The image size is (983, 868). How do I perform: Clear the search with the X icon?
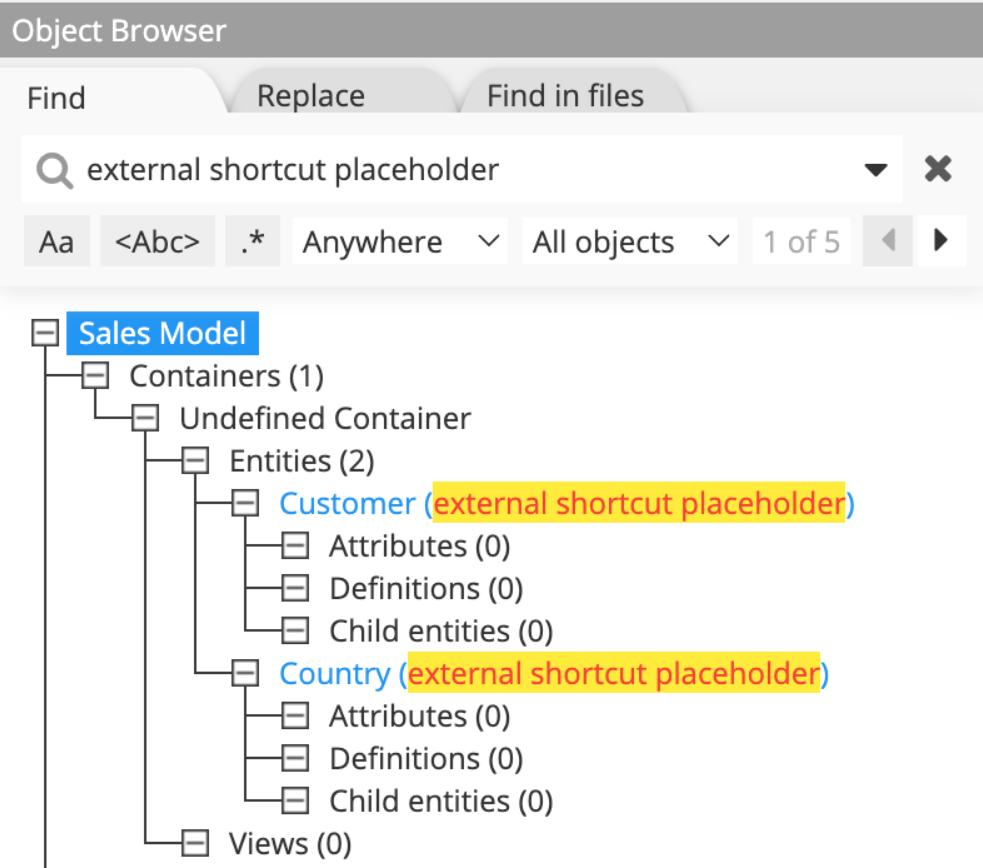[937, 169]
